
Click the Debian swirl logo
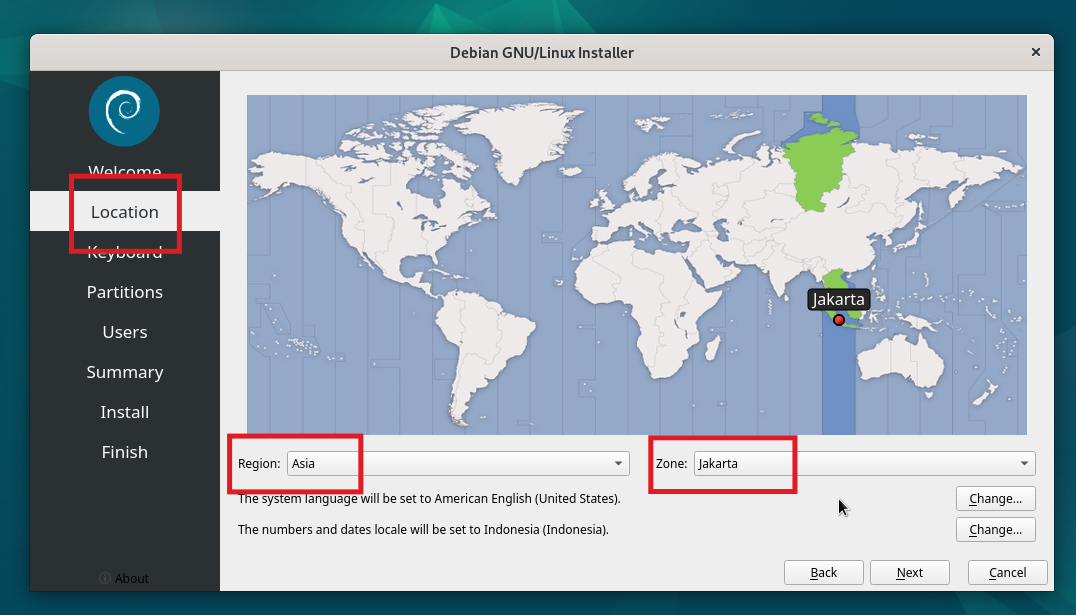[124, 111]
